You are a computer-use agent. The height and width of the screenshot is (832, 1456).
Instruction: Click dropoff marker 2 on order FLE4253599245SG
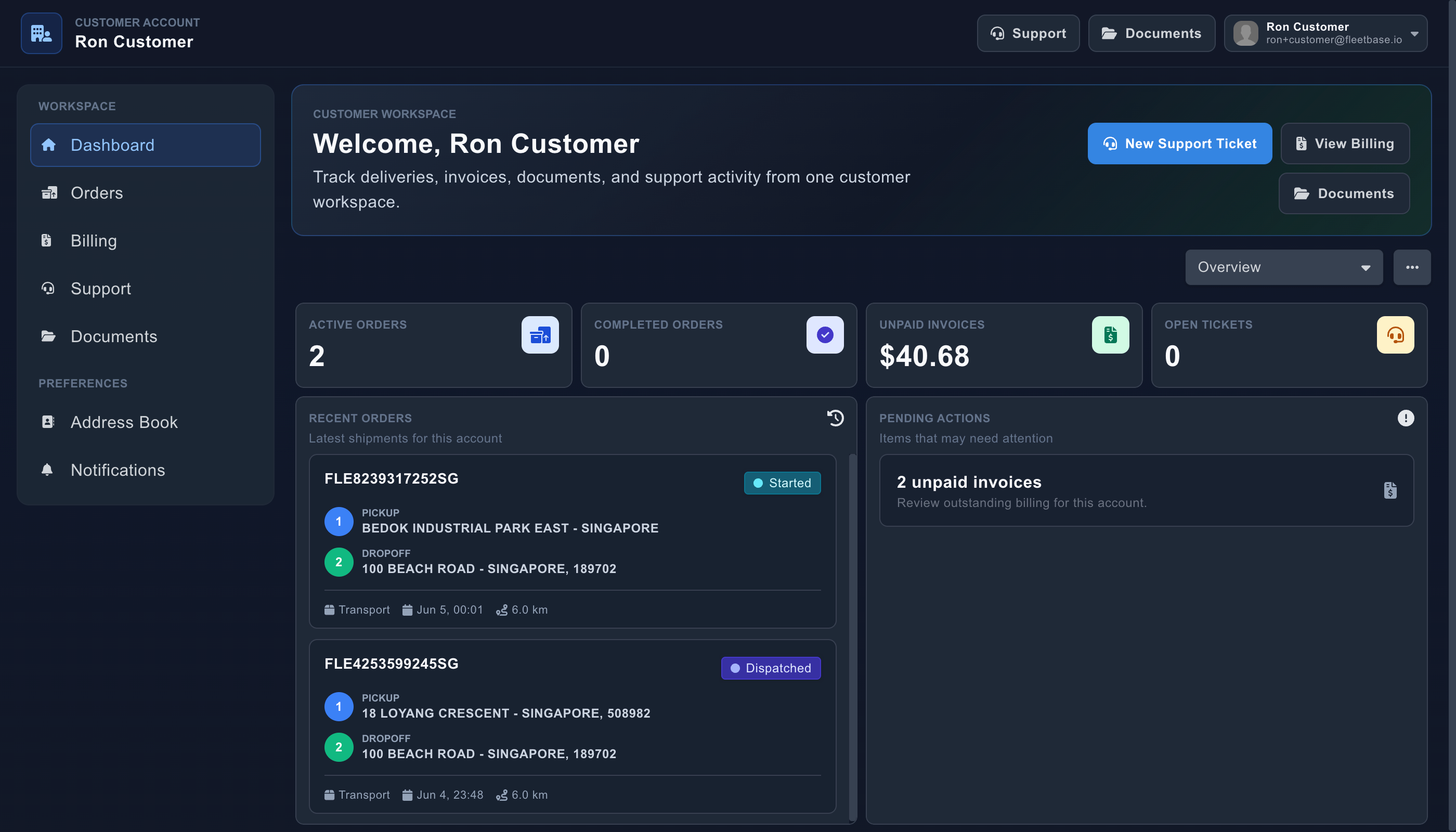point(339,747)
